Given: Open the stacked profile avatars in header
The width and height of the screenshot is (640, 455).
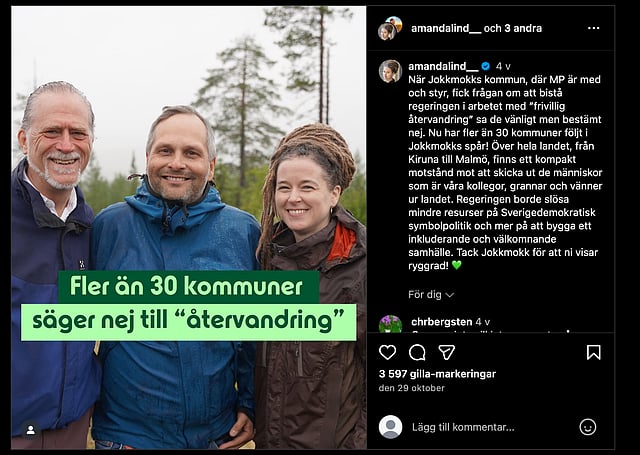Looking at the screenshot, I should point(390,28).
